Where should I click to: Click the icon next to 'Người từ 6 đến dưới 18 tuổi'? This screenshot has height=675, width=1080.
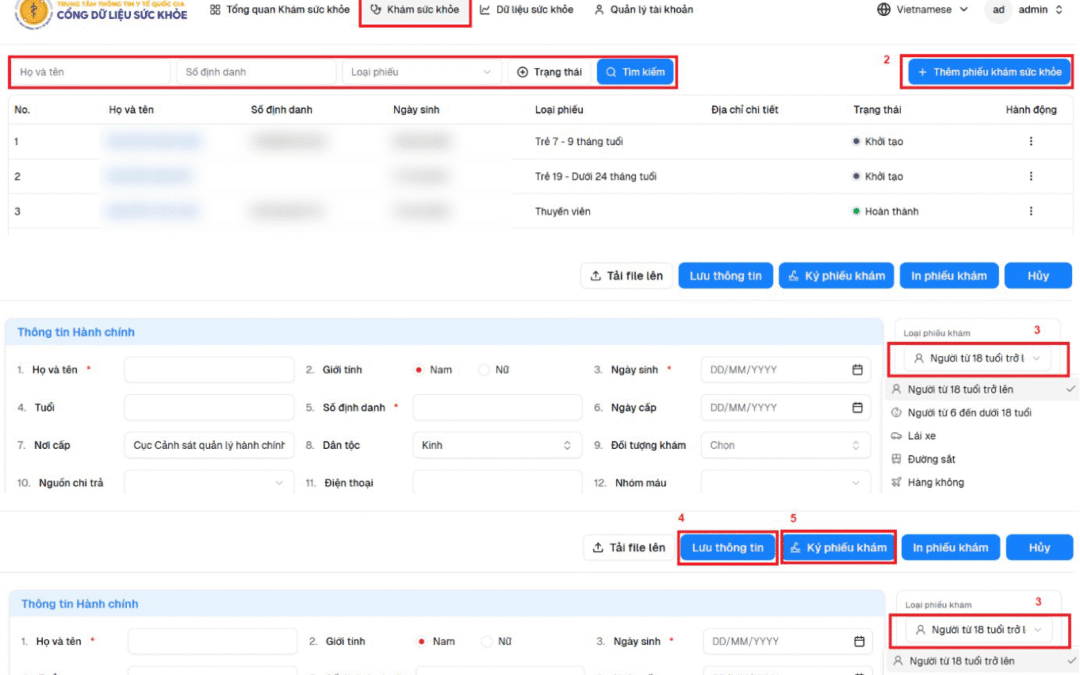point(896,413)
